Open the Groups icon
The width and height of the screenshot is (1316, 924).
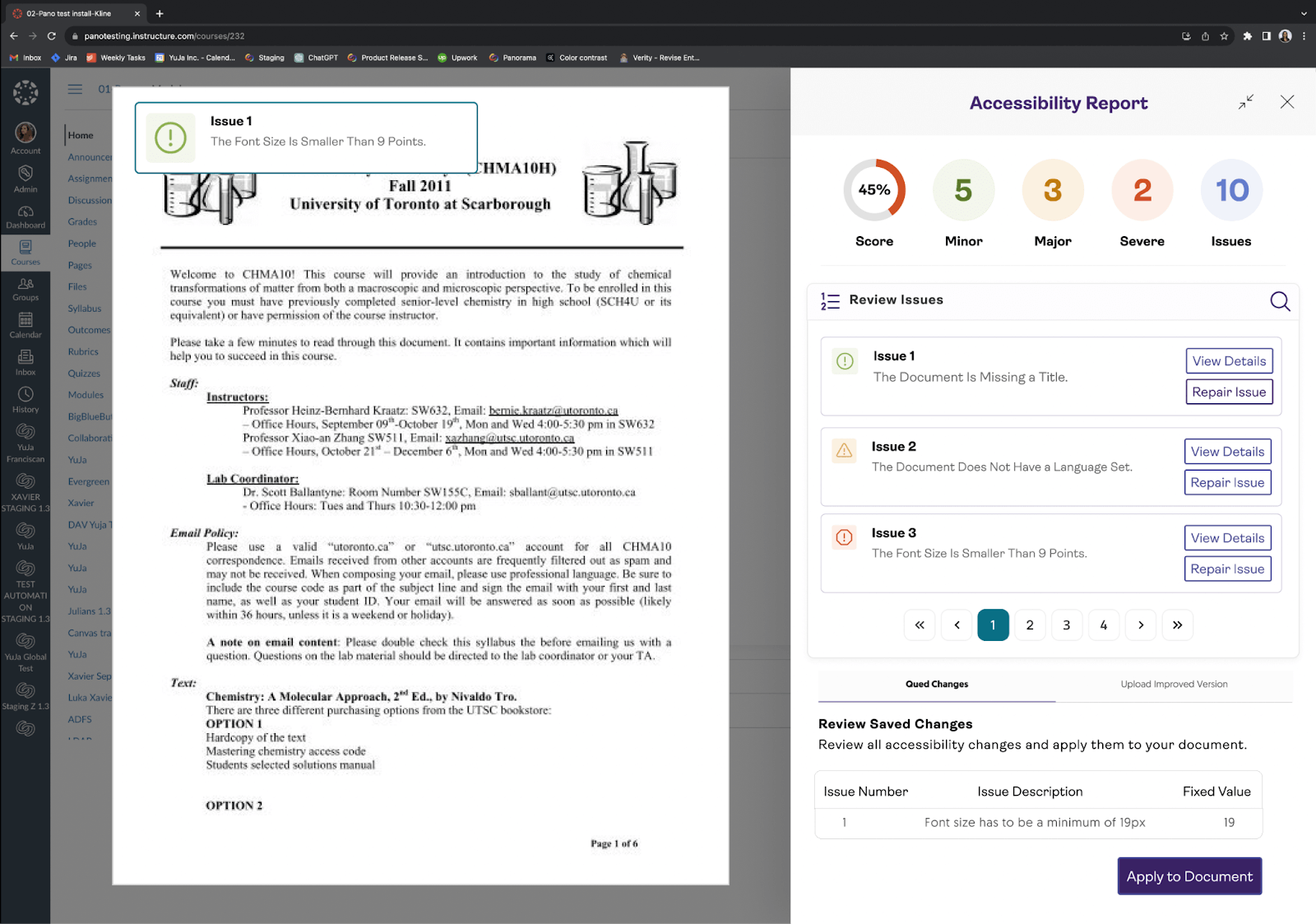[x=25, y=284]
